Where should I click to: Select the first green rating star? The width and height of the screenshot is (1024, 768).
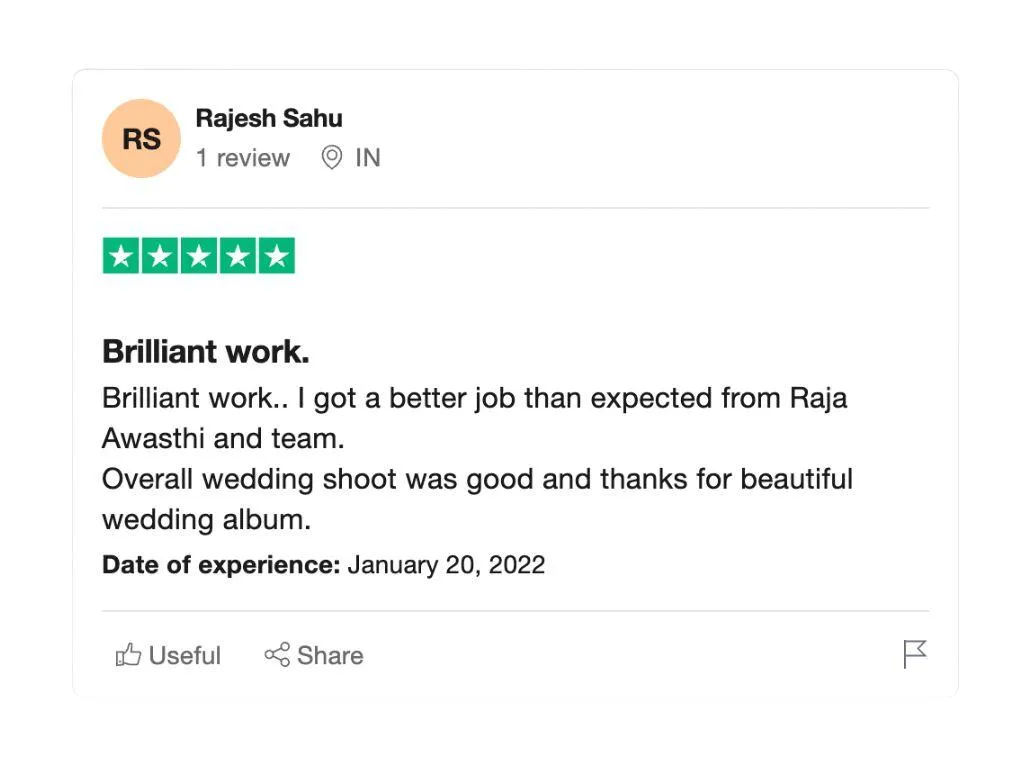121,255
